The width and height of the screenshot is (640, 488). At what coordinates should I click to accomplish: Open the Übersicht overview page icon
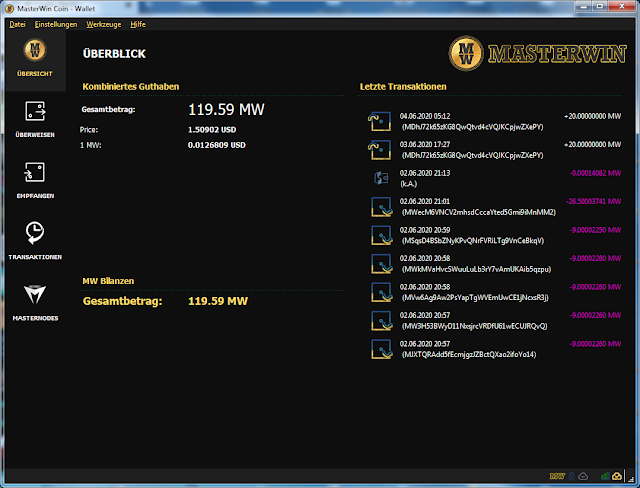point(35,50)
